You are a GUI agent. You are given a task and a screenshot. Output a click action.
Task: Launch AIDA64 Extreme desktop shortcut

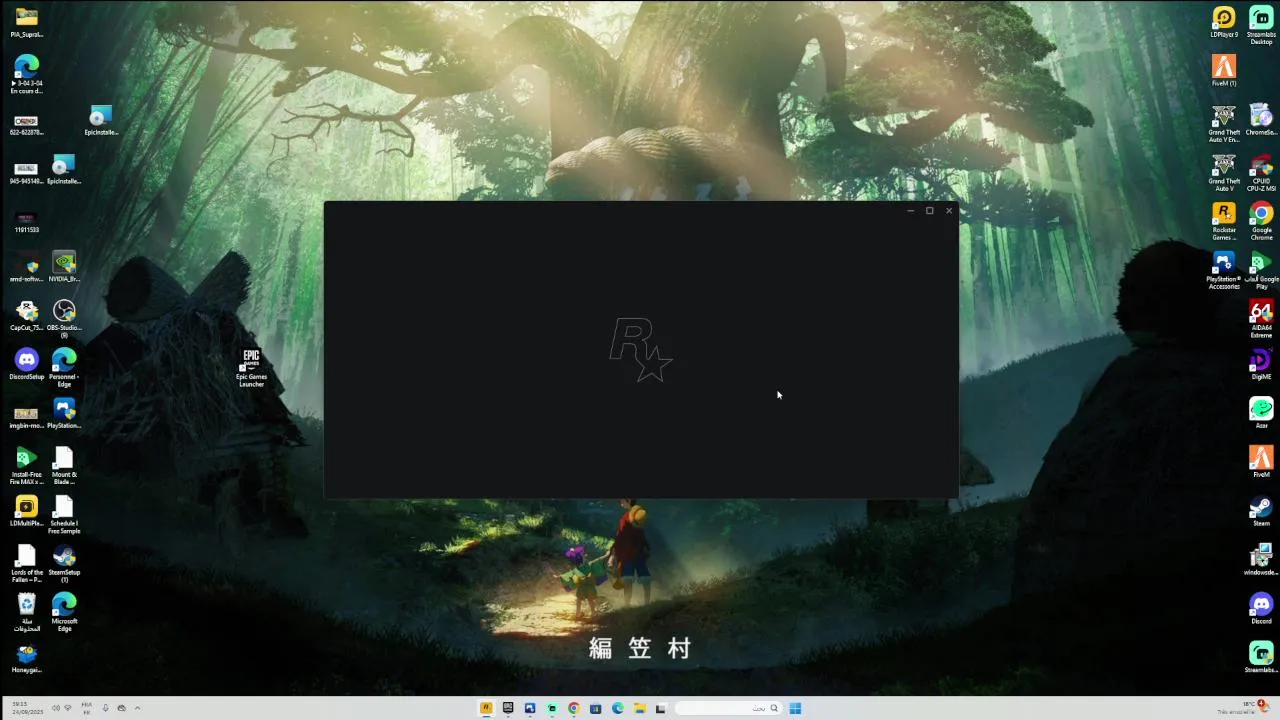[1261, 320]
